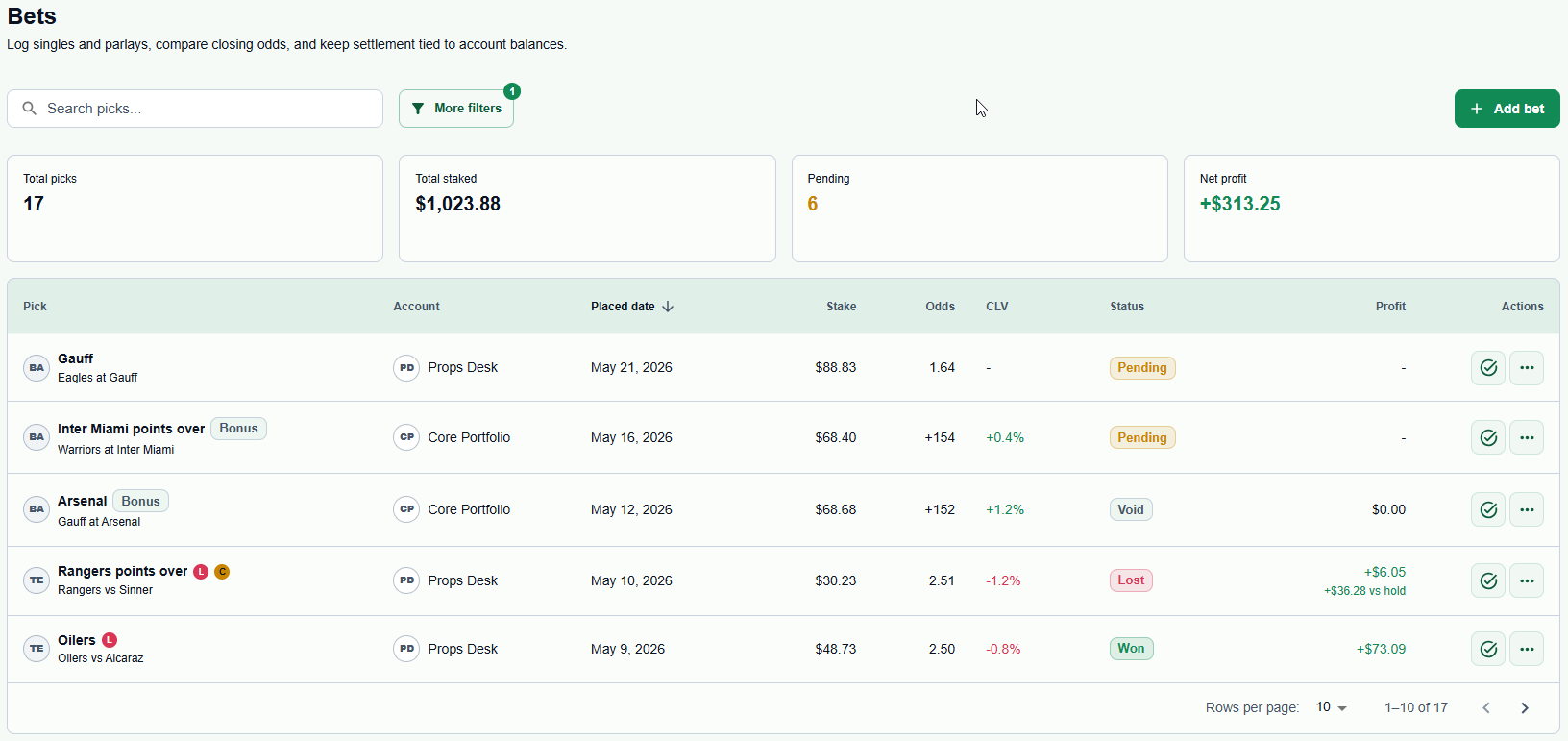Click the orange C badge on Rangers row

[222, 572]
